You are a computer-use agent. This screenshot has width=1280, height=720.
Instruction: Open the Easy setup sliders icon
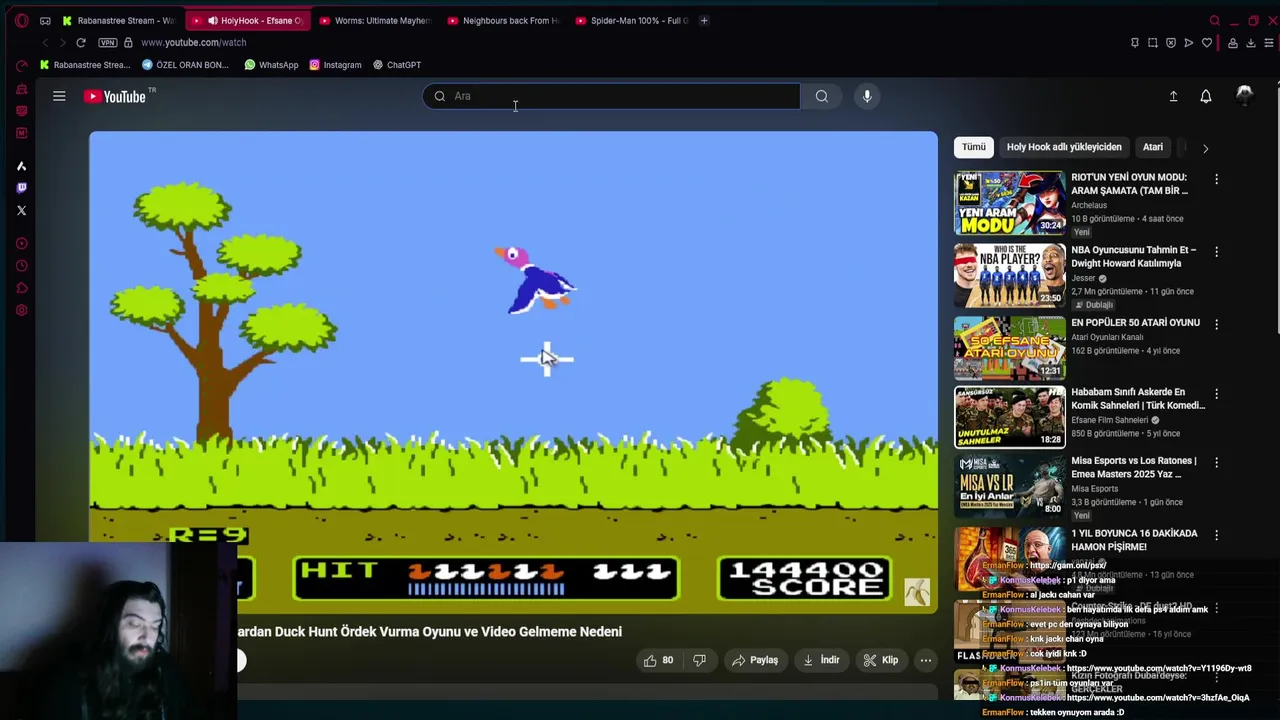(1269, 42)
